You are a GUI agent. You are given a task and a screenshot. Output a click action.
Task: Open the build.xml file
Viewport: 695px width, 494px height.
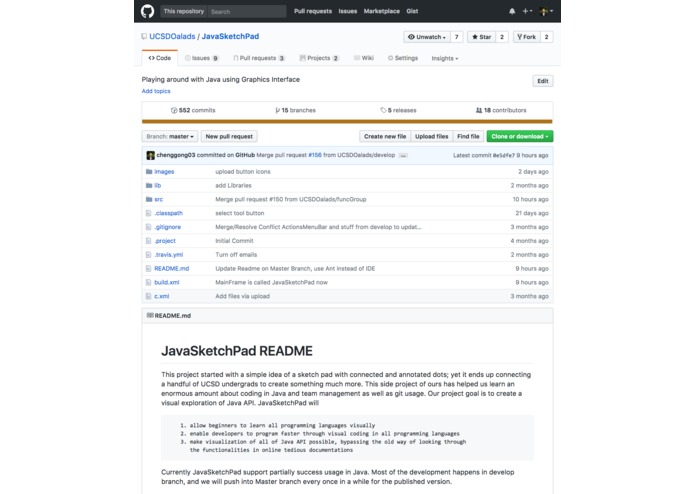tap(167, 282)
